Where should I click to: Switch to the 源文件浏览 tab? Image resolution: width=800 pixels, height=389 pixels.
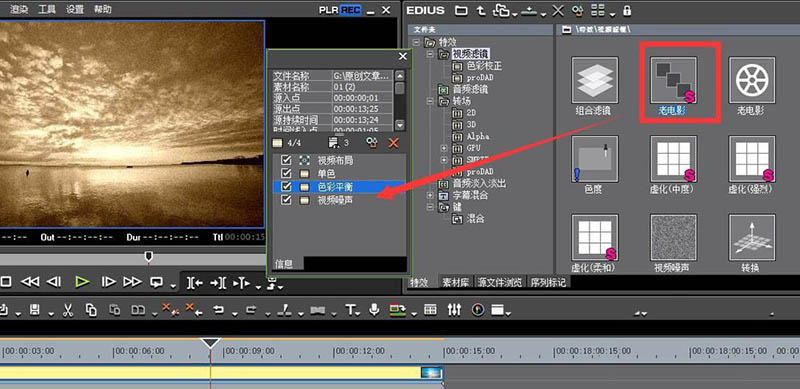pos(500,282)
